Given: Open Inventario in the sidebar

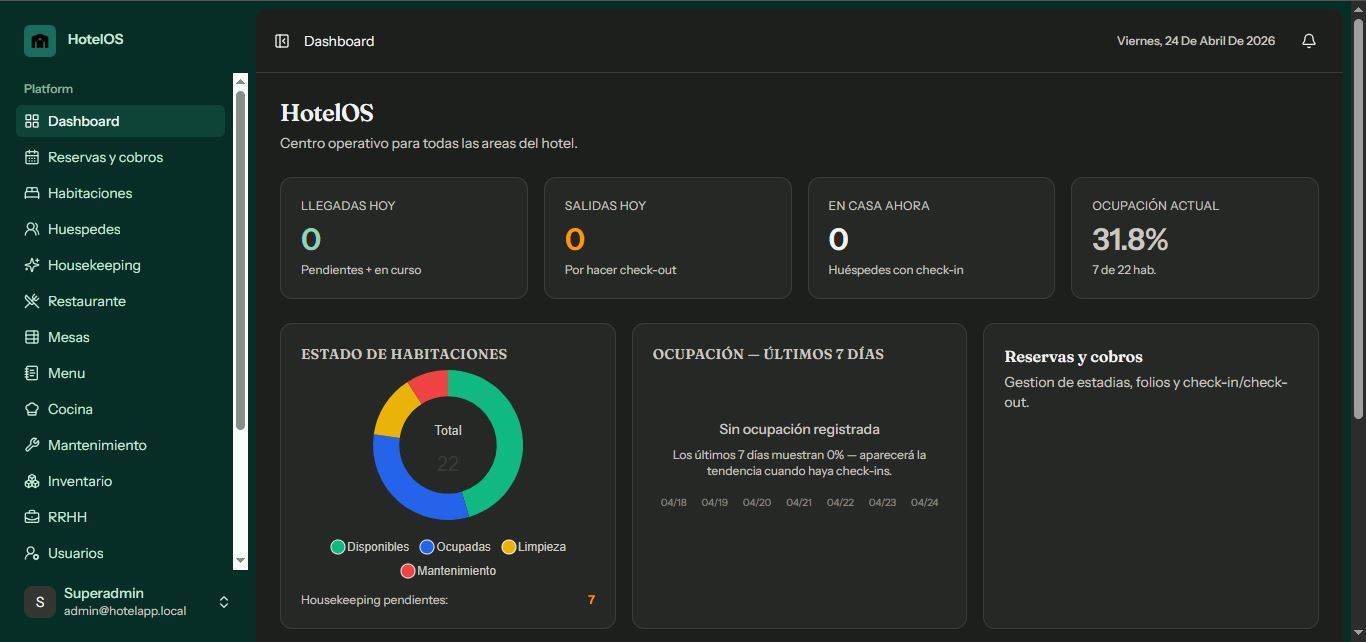Looking at the screenshot, I should click(x=80, y=481).
